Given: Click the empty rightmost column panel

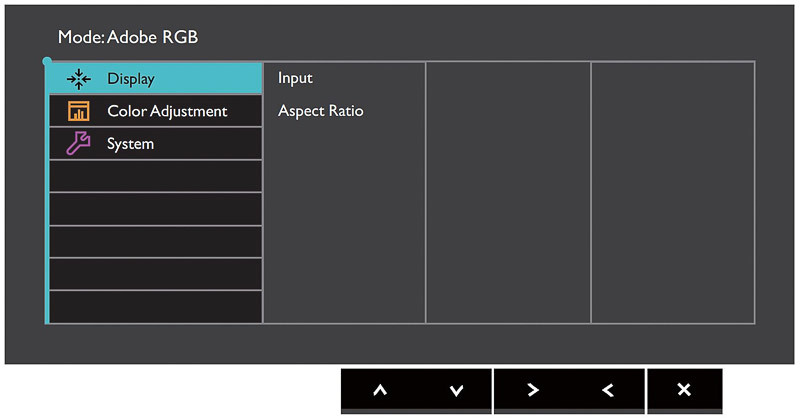Looking at the screenshot, I should click(672, 192).
